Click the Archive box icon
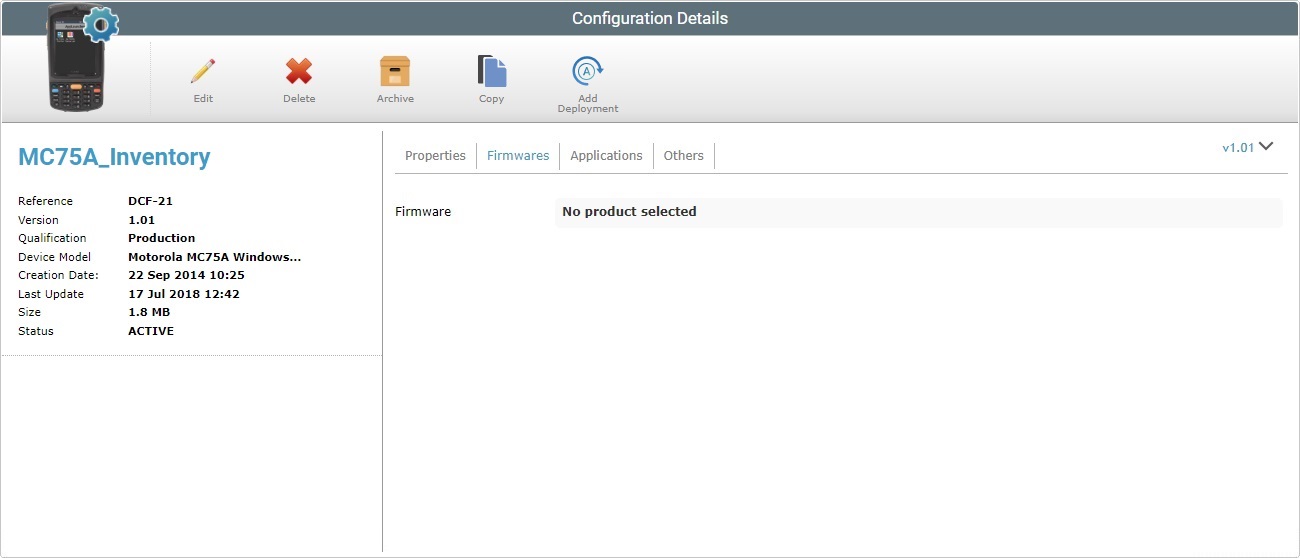The image size is (1300, 558). point(395,71)
